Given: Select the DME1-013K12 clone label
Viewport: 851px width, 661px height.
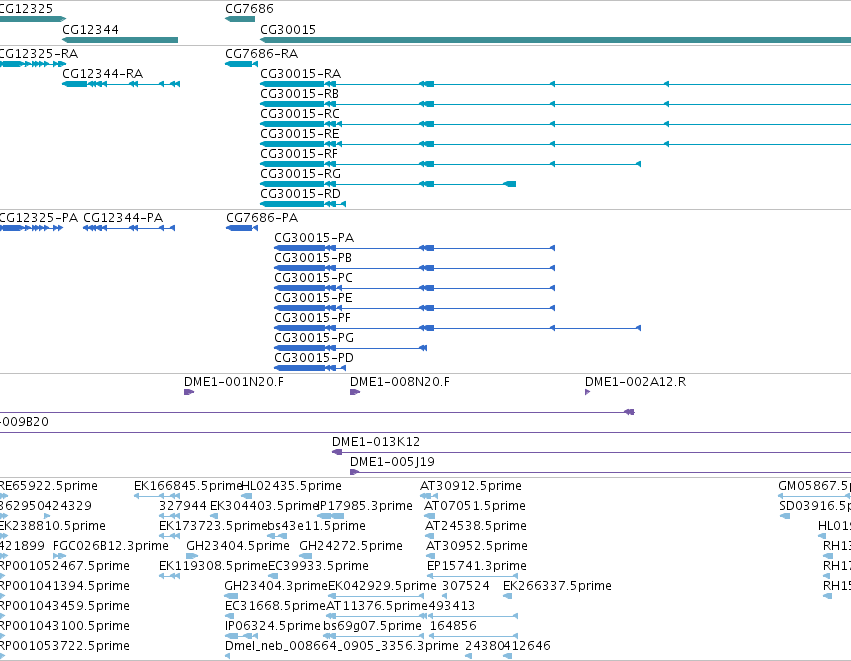Looking at the screenshot, I should (376, 442).
